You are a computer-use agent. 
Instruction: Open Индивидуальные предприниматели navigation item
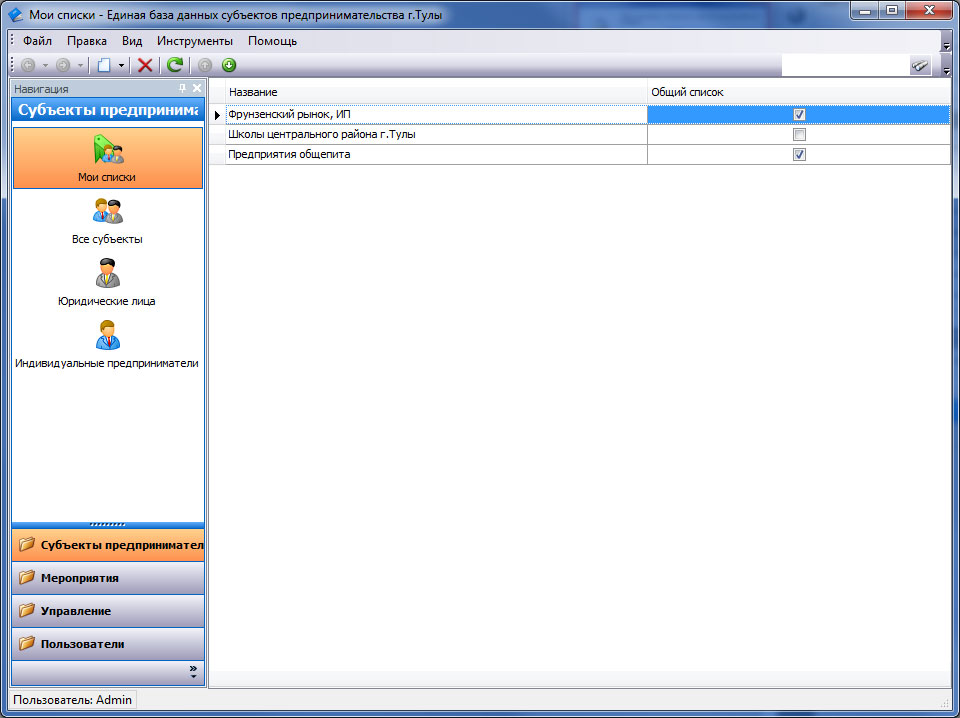coord(108,344)
